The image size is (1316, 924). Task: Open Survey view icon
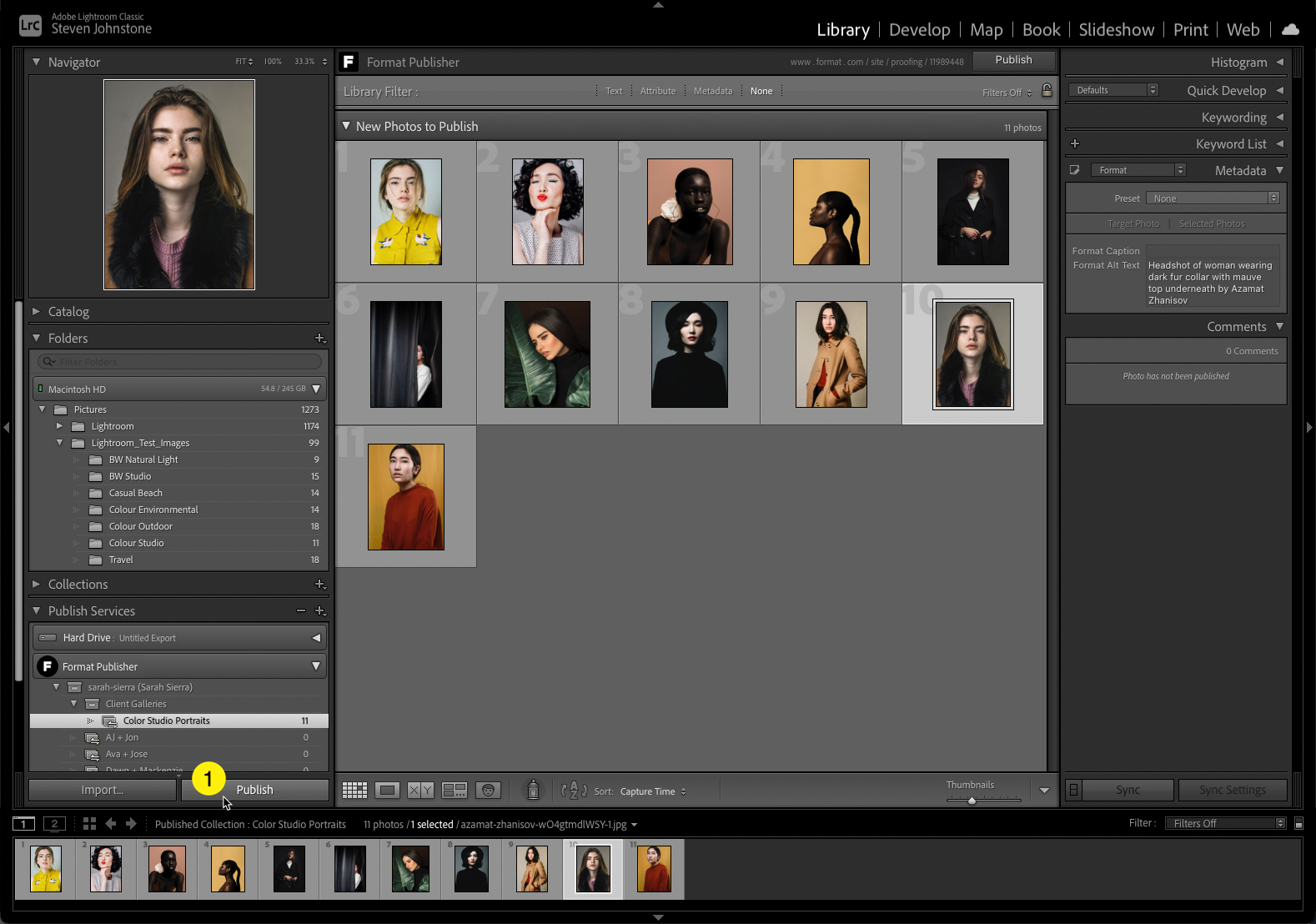(x=455, y=791)
